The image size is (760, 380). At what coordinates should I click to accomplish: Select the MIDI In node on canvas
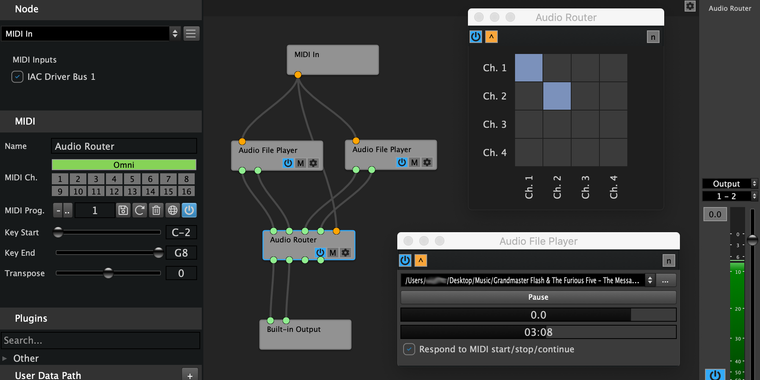click(x=332, y=60)
